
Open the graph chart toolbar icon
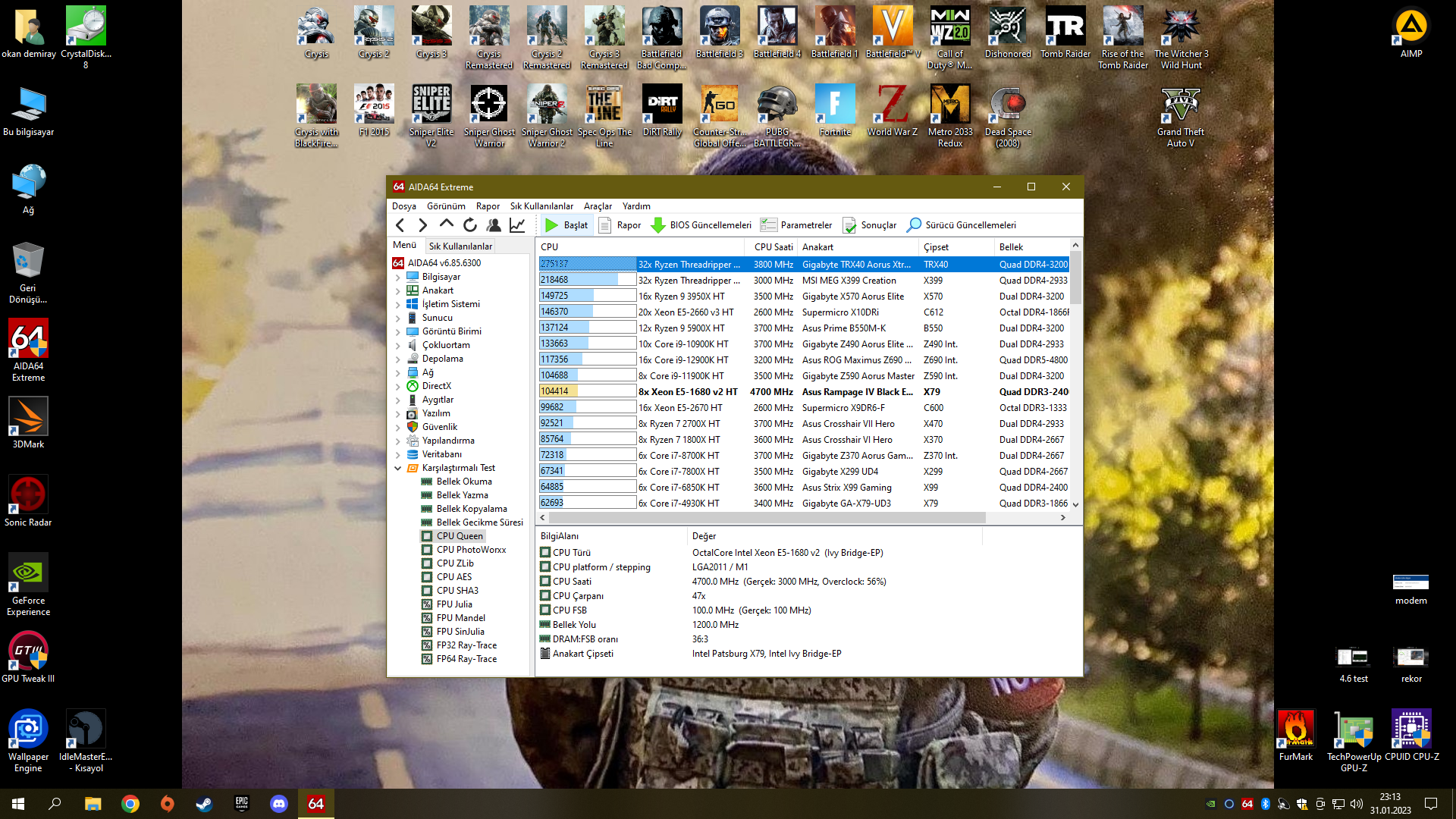pyautogui.click(x=517, y=225)
